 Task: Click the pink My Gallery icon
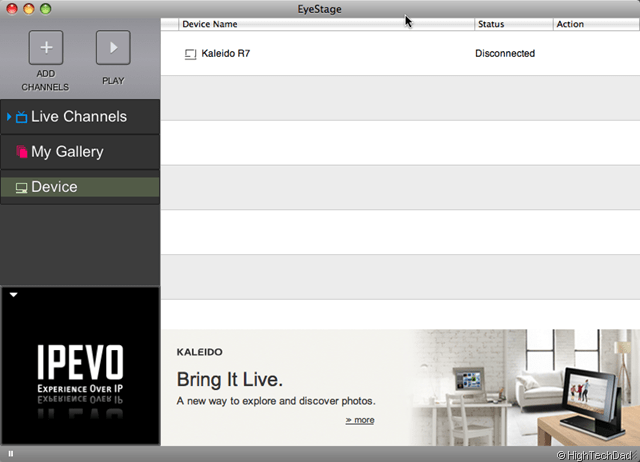click(x=21, y=152)
